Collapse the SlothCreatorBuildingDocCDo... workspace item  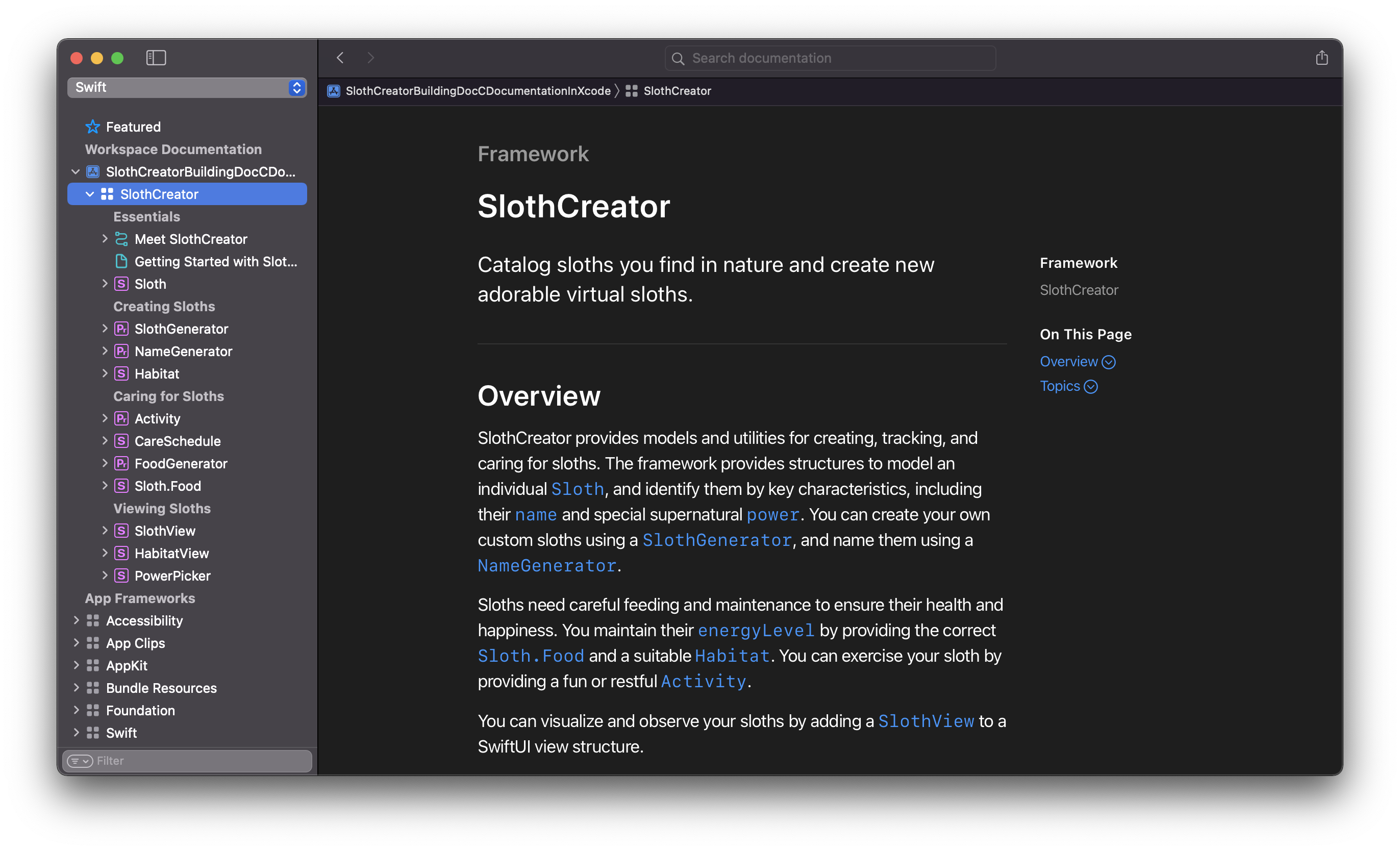tap(76, 171)
